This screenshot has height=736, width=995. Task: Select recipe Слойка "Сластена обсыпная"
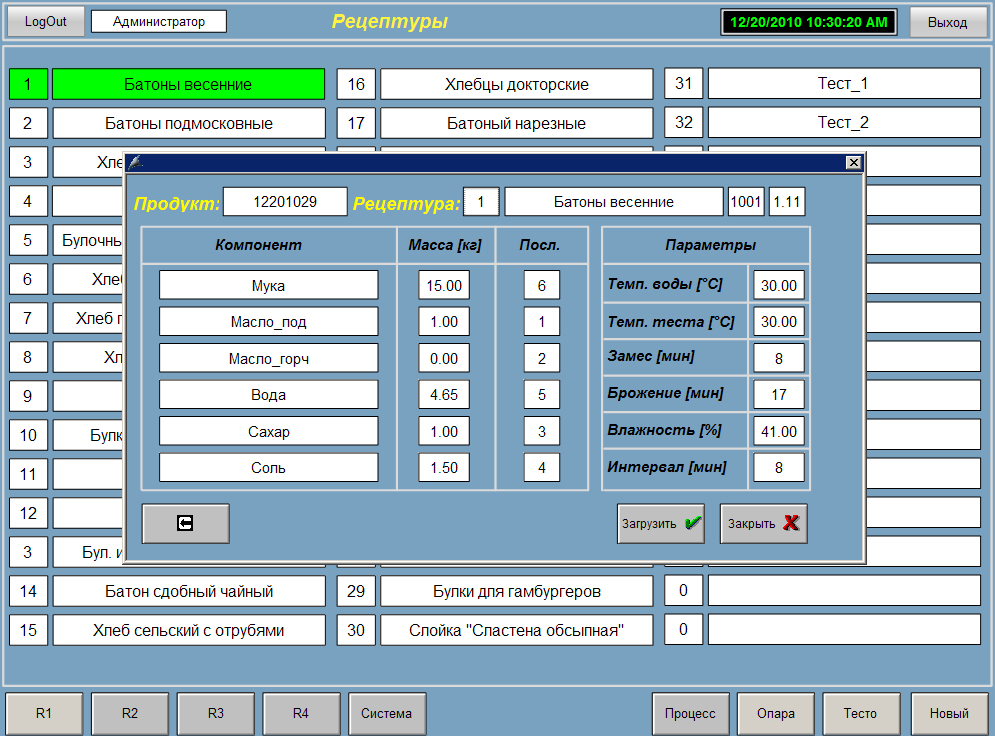[x=517, y=630]
